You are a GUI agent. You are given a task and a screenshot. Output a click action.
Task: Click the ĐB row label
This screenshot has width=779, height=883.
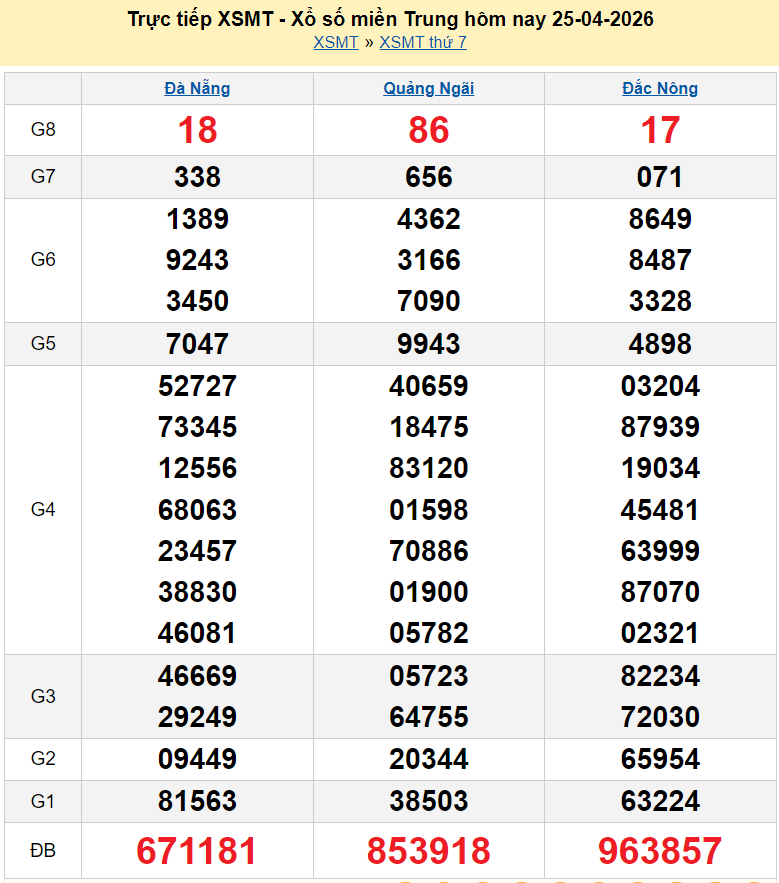[43, 851]
